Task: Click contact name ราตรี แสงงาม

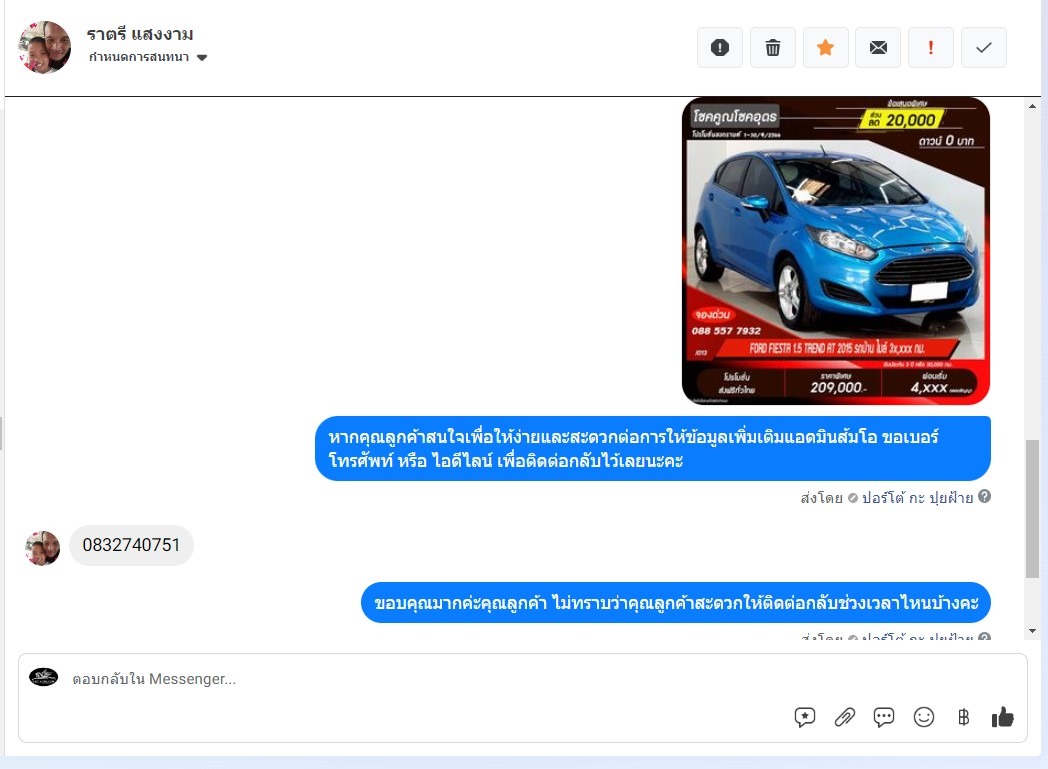Action: coord(140,34)
